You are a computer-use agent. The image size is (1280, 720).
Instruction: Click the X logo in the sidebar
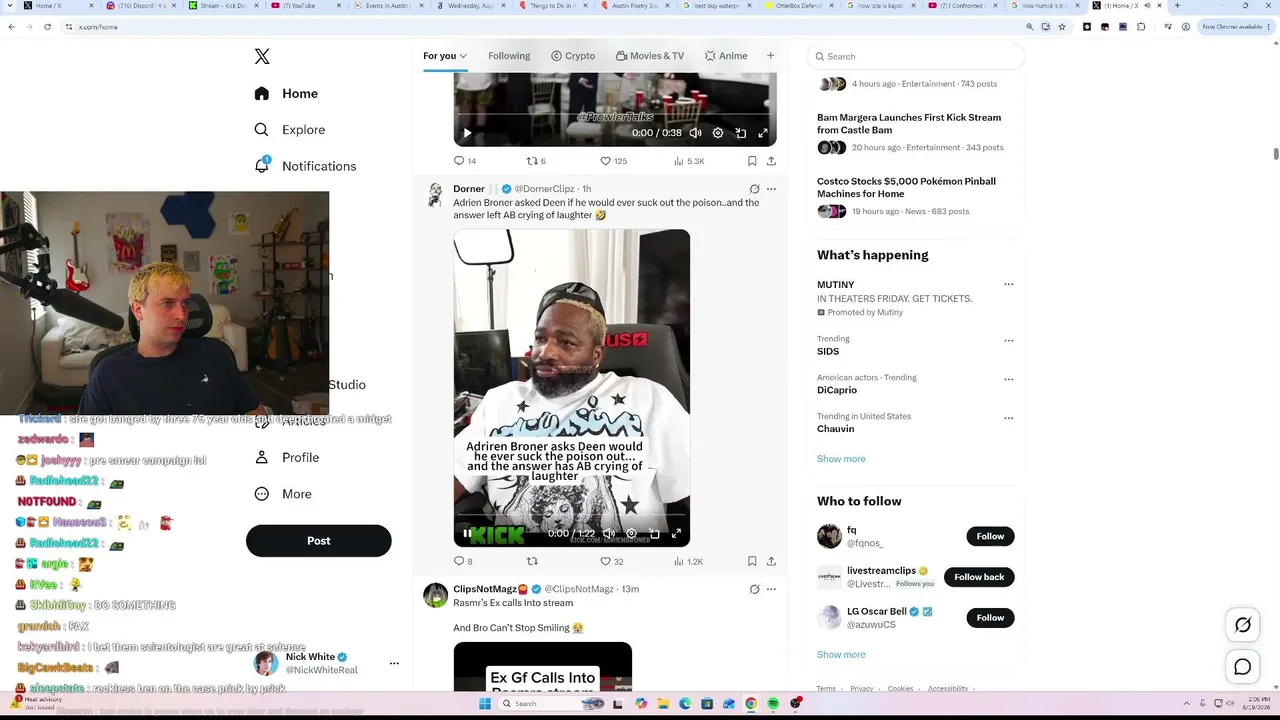262,57
